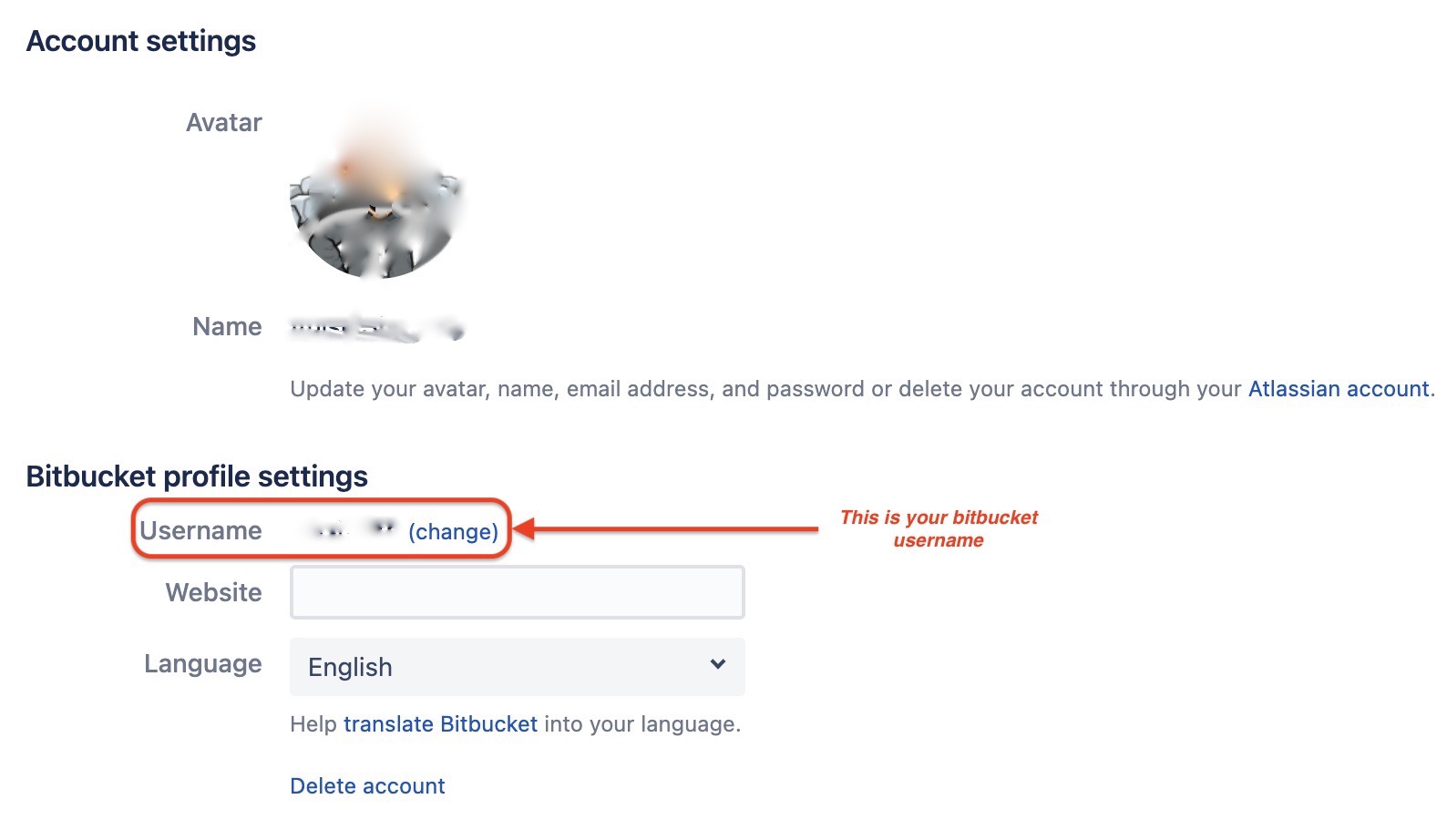The height and width of the screenshot is (840, 1447).
Task: Click the Account settings heading
Action: [141, 41]
